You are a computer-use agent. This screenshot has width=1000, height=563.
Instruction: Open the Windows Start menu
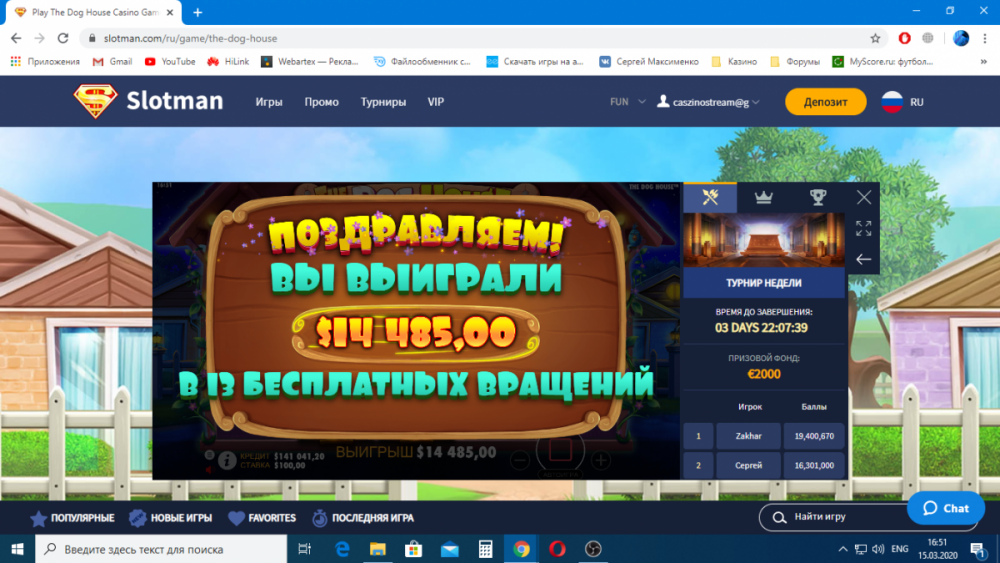17,549
